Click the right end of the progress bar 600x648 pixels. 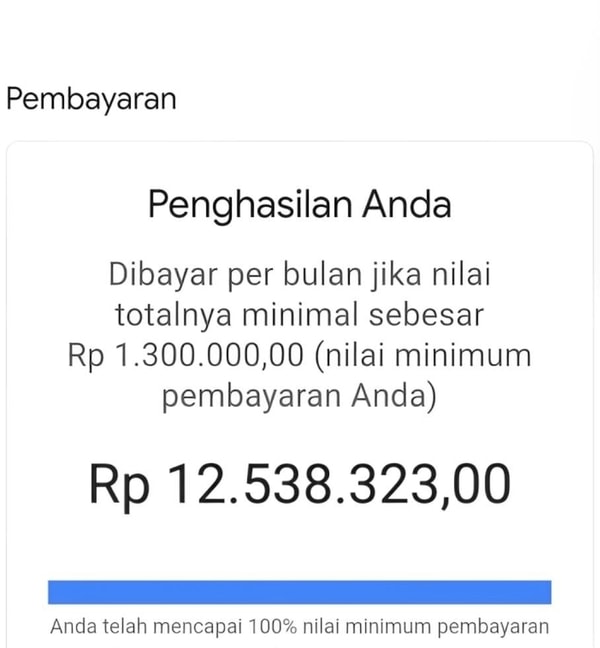tap(546, 591)
